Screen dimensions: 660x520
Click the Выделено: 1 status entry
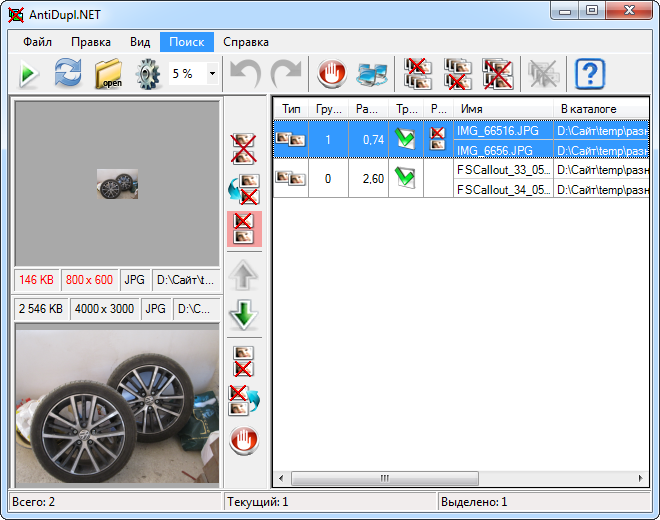[x=474, y=502]
